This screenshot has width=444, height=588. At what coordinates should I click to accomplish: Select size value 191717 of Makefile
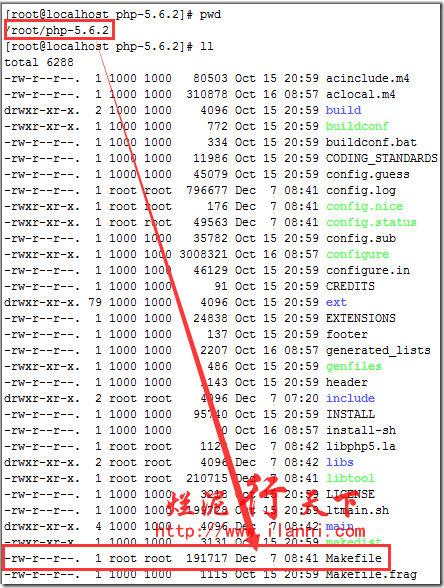click(207, 558)
